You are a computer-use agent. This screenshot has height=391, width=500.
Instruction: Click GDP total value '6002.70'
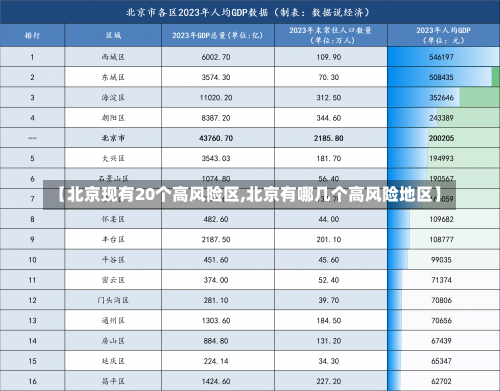click(x=216, y=57)
